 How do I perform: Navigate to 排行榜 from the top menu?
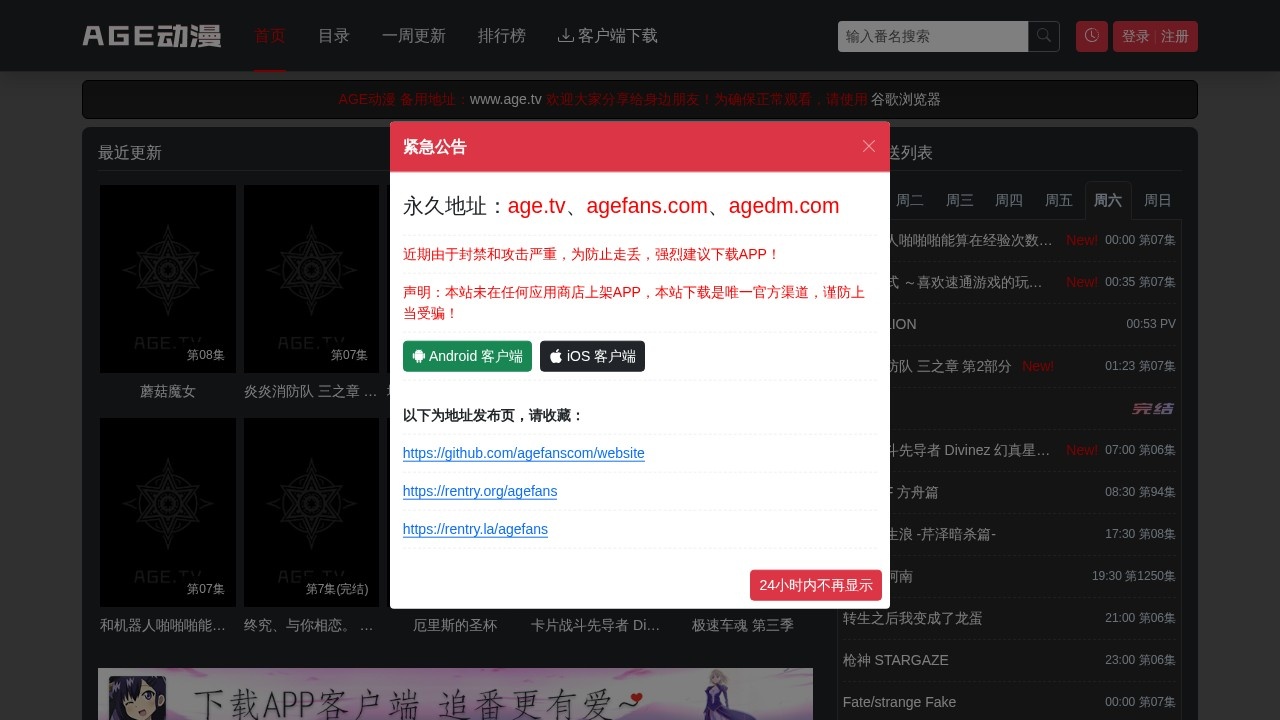(502, 36)
